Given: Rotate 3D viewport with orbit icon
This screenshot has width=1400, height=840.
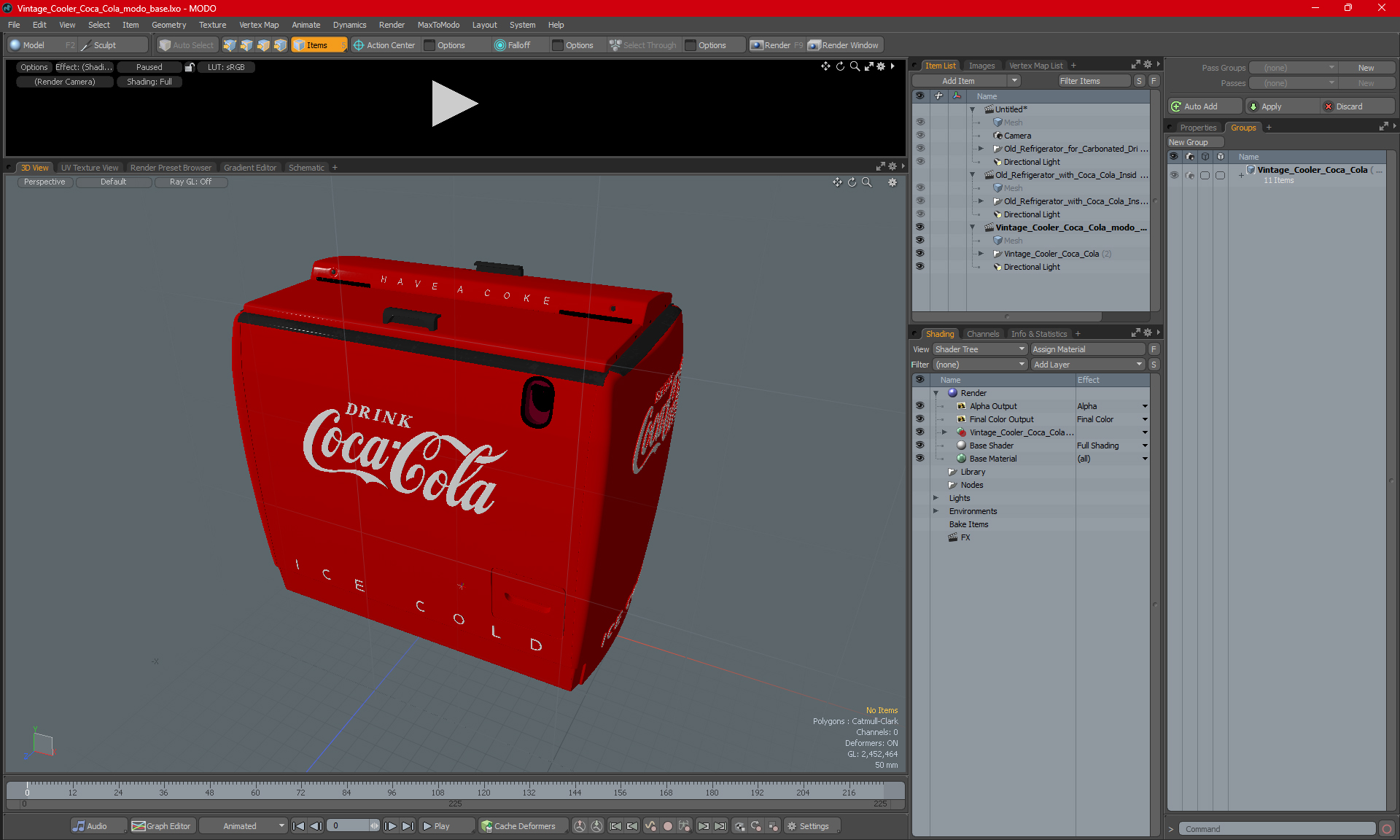Looking at the screenshot, I should (x=852, y=182).
